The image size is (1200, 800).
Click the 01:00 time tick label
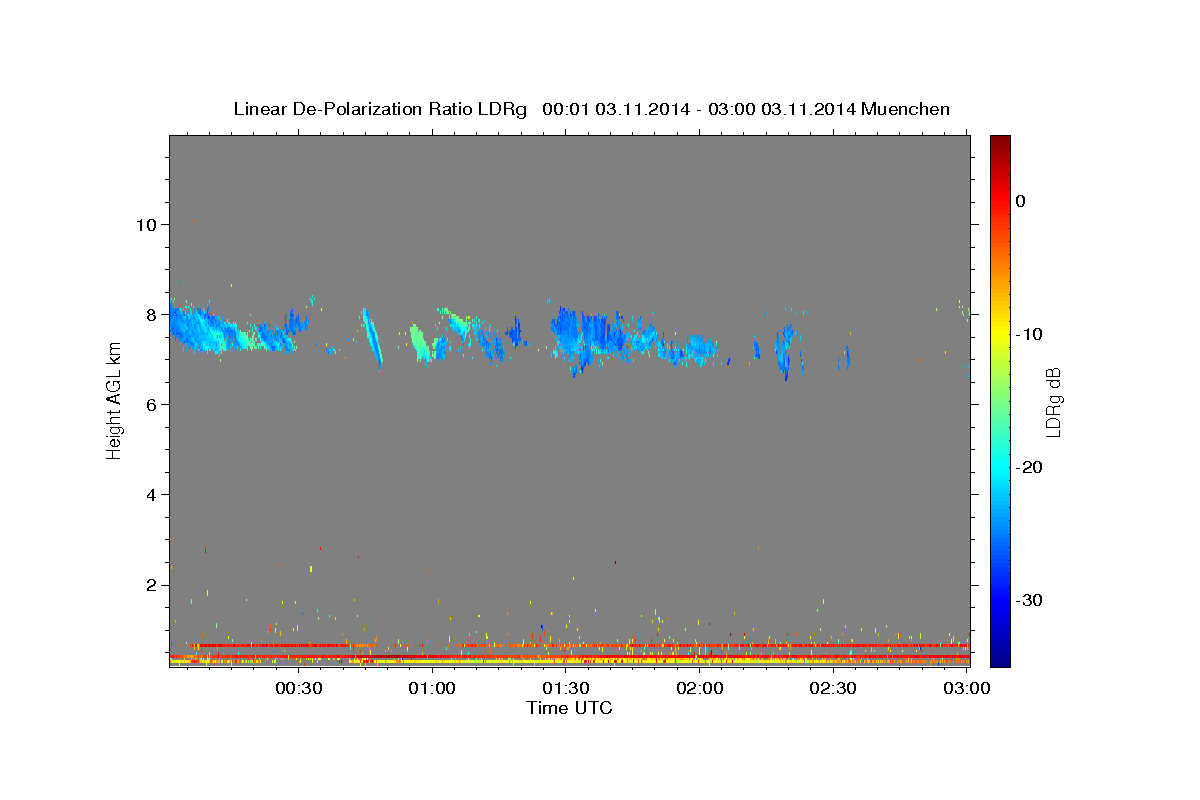[431, 688]
